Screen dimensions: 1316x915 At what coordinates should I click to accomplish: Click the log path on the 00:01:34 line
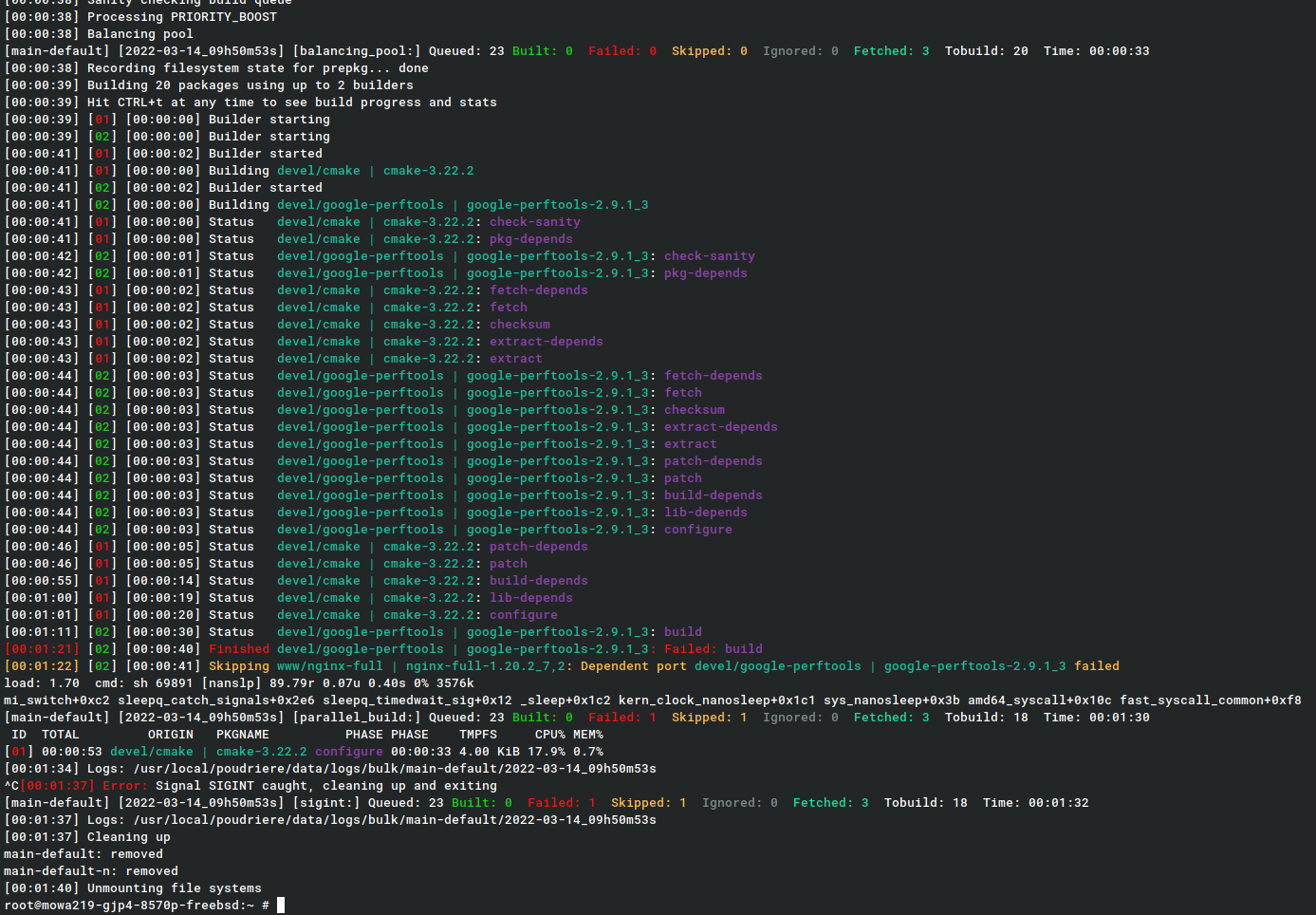394,769
